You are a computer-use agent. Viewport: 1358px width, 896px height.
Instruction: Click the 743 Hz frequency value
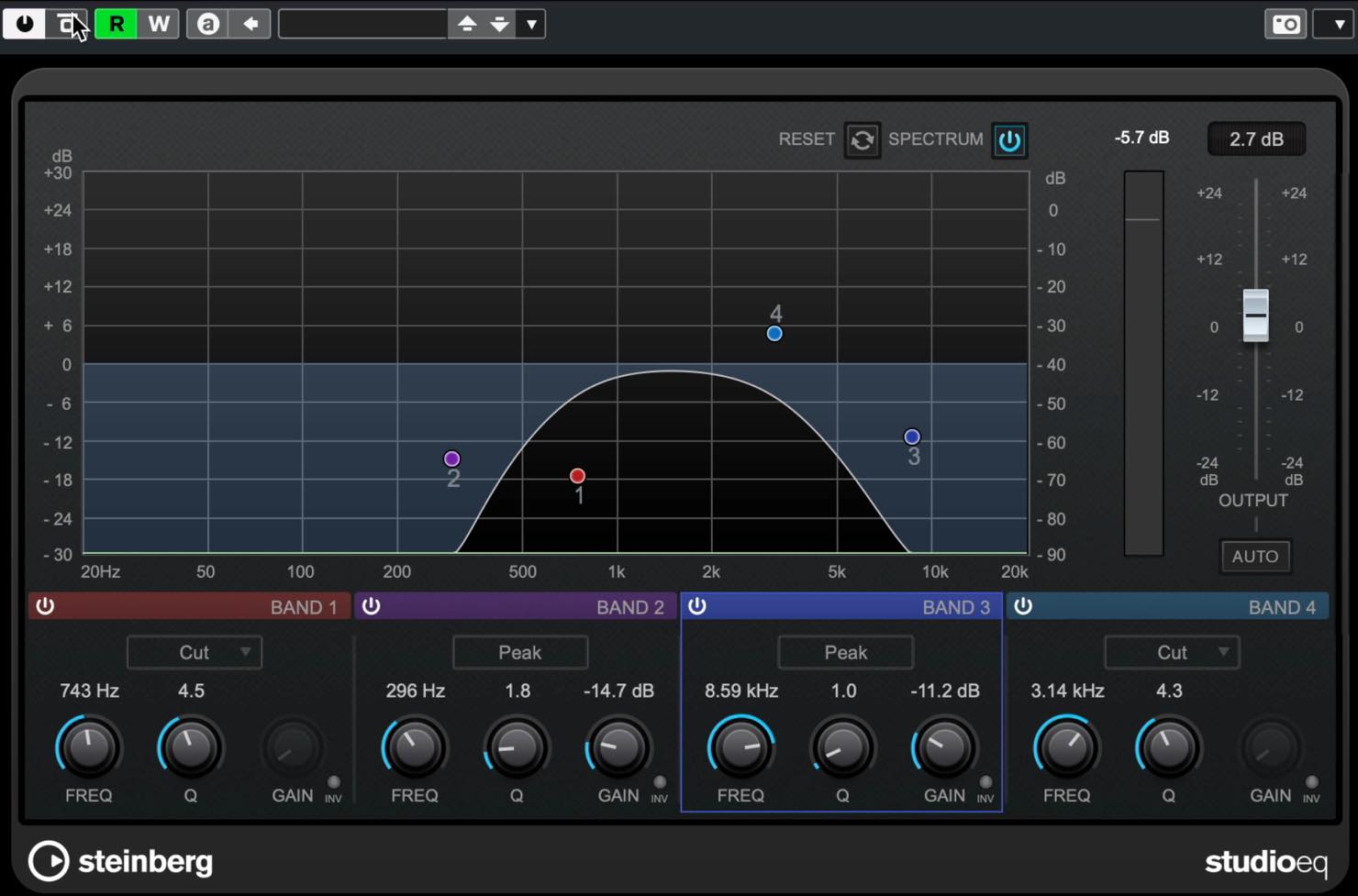89,691
